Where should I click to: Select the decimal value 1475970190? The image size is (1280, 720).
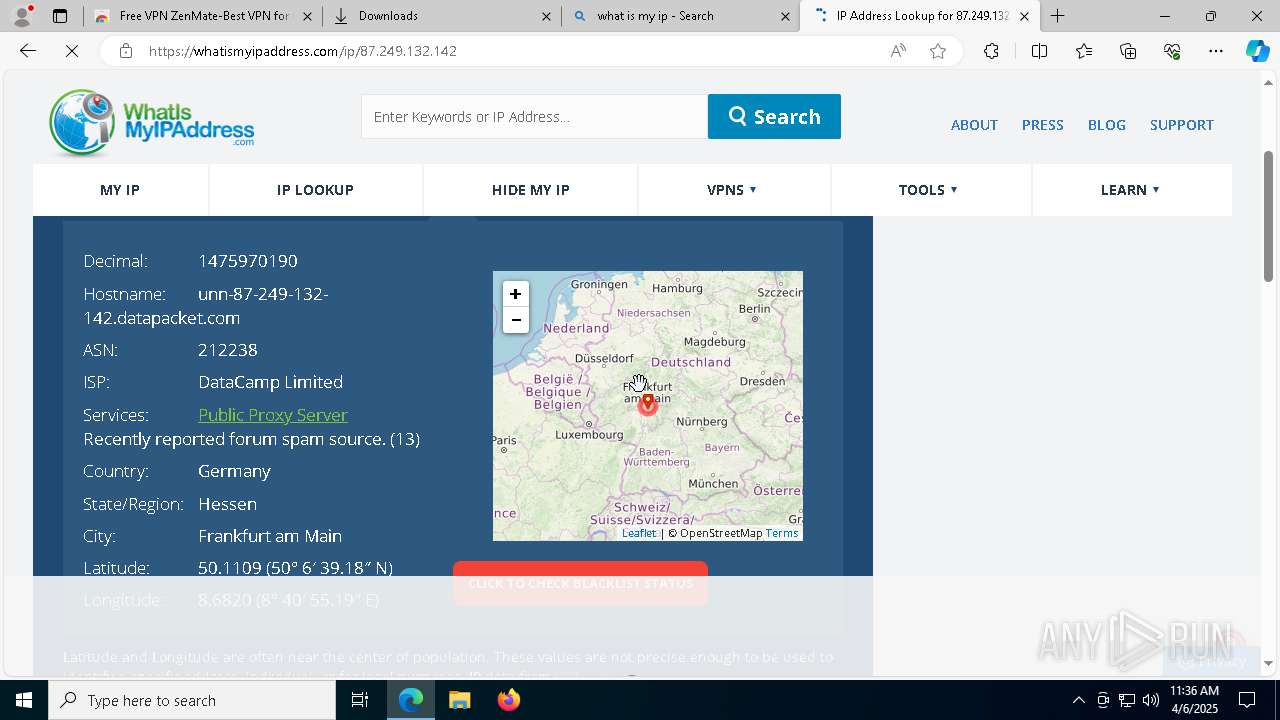click(x=248, y=261)
